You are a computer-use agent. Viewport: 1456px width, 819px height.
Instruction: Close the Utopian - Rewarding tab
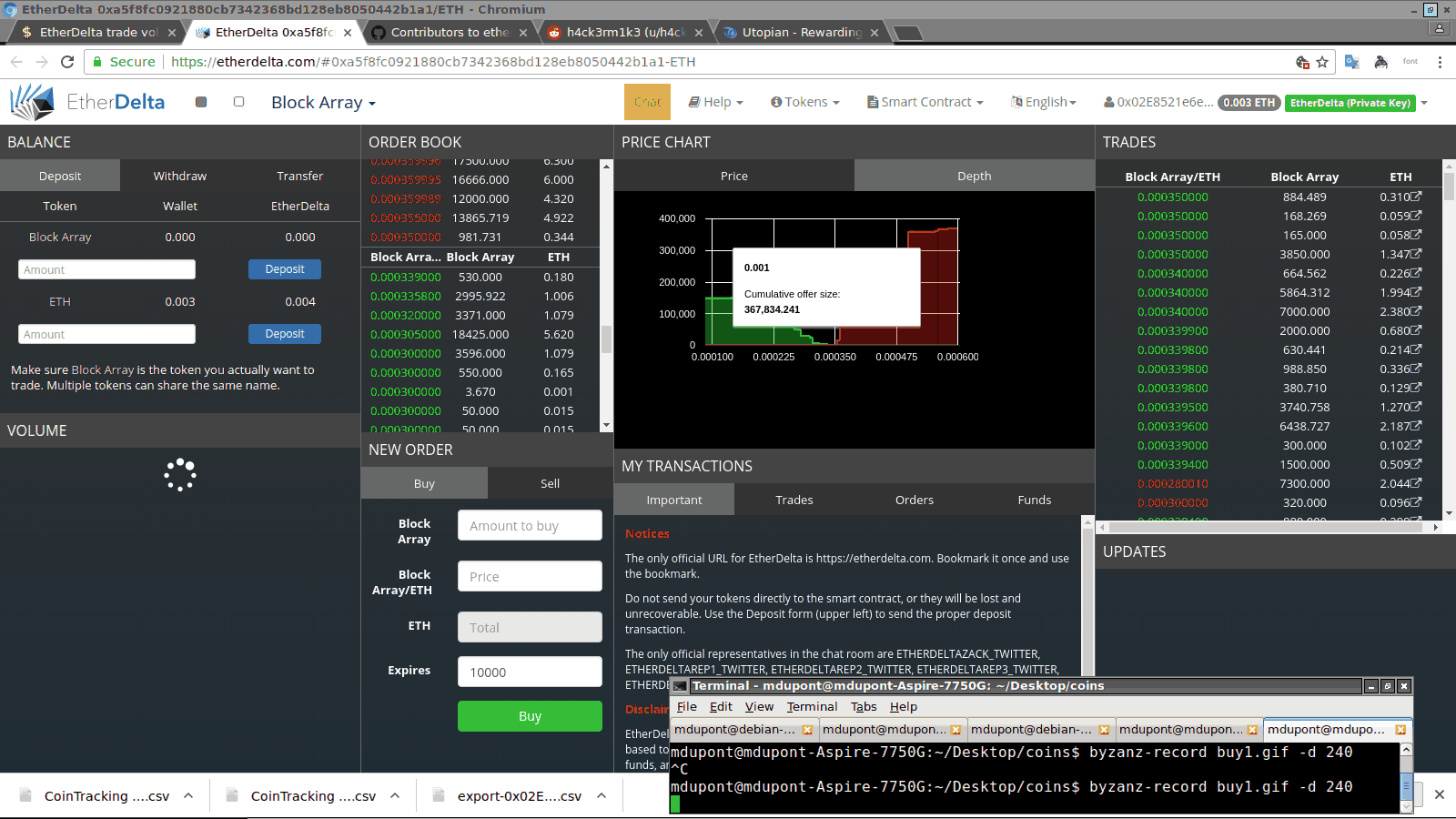point(875,32)
